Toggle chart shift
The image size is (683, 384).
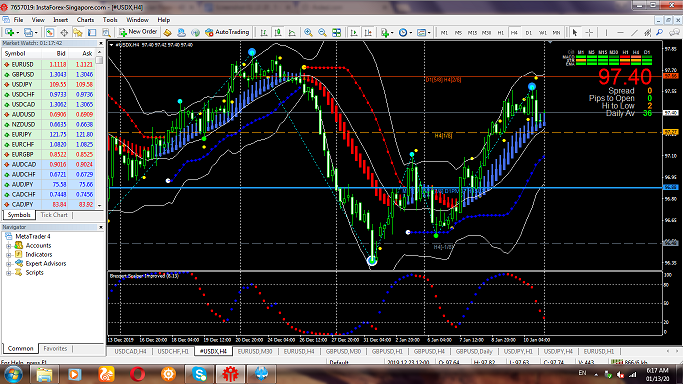click(368, 33)
